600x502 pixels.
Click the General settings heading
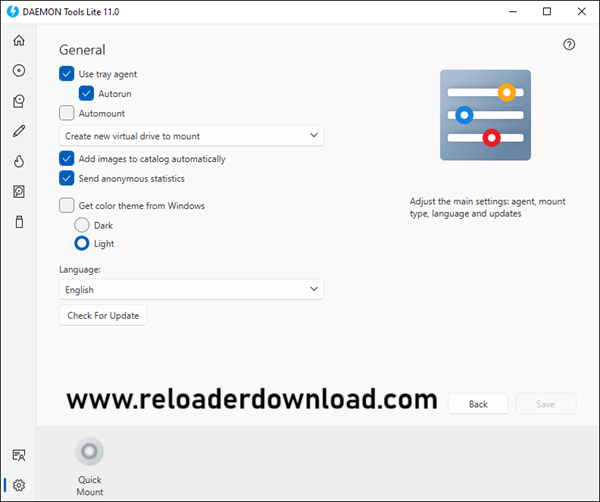(x=82, y=50)
